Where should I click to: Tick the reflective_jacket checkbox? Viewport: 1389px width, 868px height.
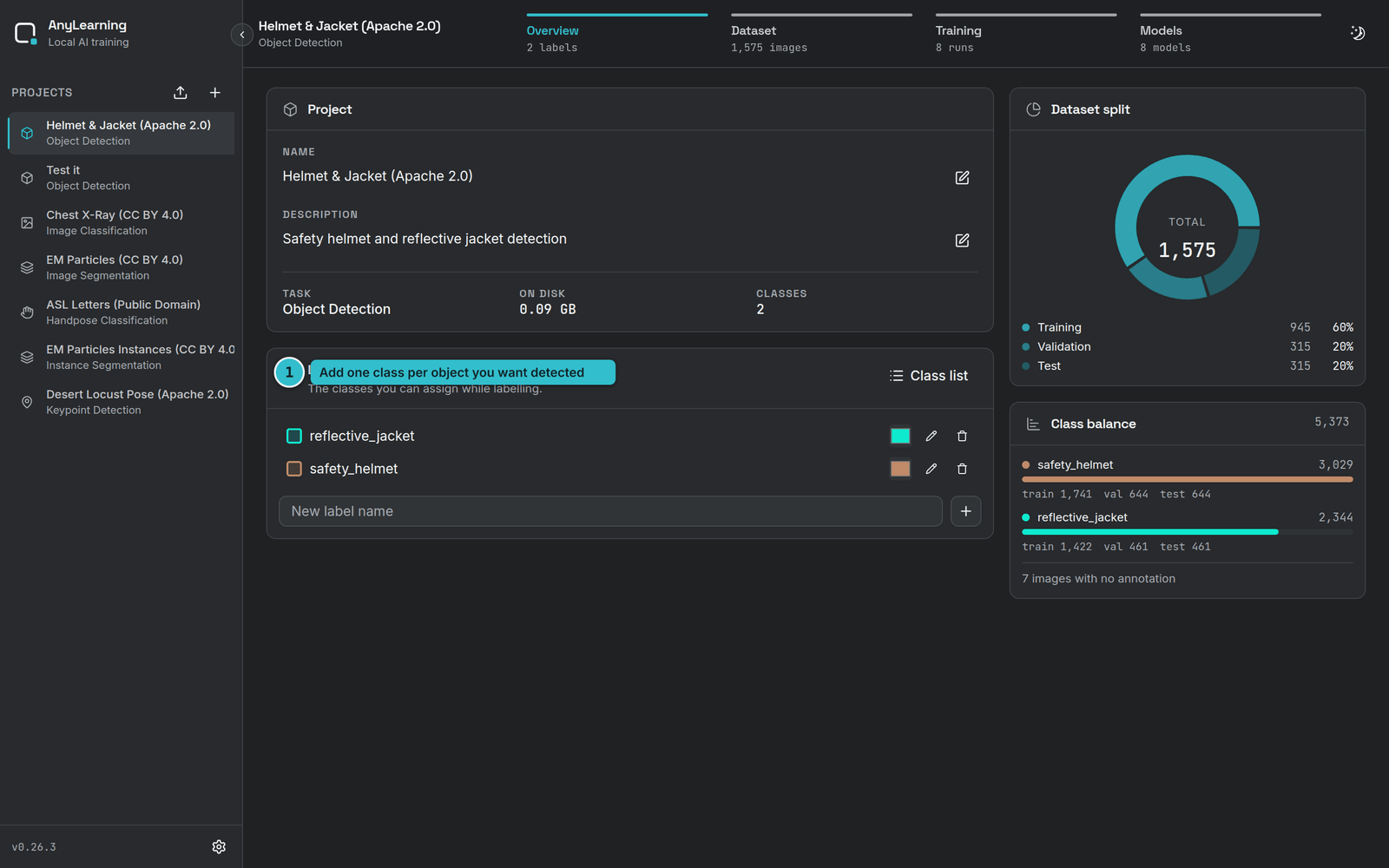[x=294, y=436]
